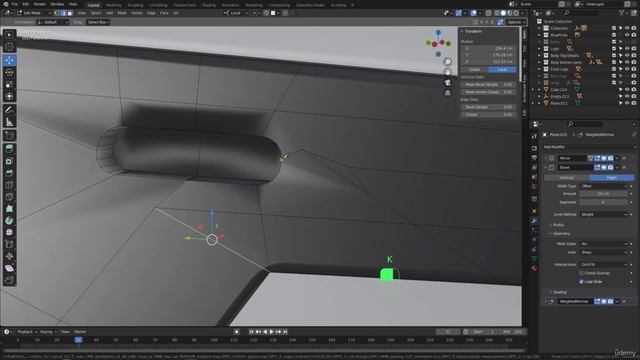This screenshot has height=360, width=640.
Task: Open the Orientation Default dropdown
Action: [x=53, y=22]
